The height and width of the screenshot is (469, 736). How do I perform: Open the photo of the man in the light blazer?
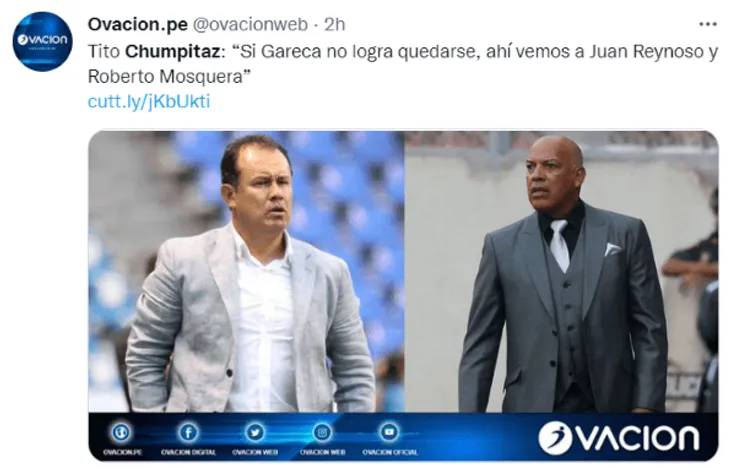tap(246, 272)
